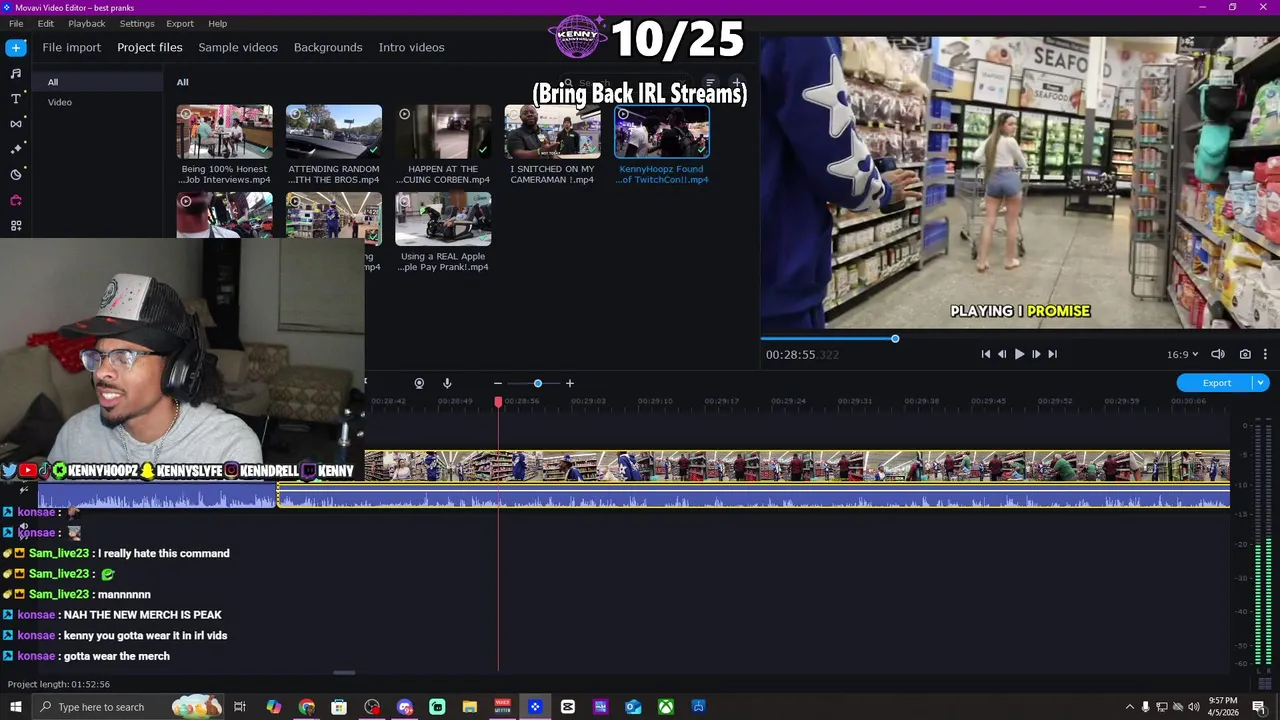The image size is (1280, 720).
Task: Open the Effects Store shopping bag icon
Action: click(x=16, y=200)
